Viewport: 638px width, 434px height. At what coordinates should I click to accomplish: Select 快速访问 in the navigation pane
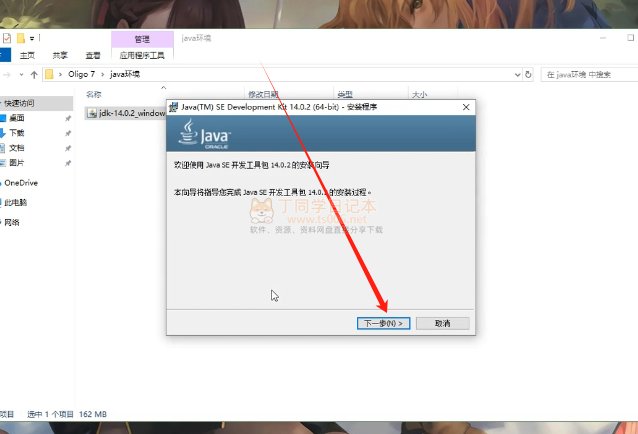click(x=19, y=103)
